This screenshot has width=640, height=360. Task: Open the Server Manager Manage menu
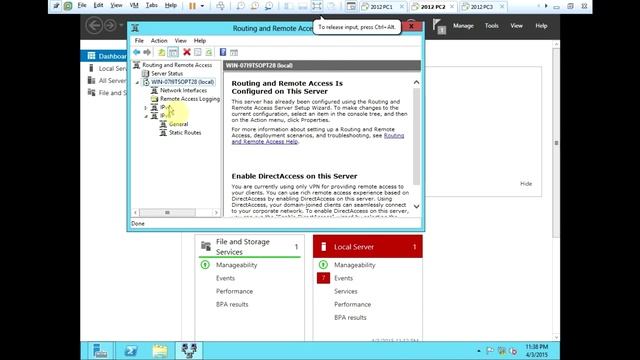pyautogui.click(x=463, y=26)
